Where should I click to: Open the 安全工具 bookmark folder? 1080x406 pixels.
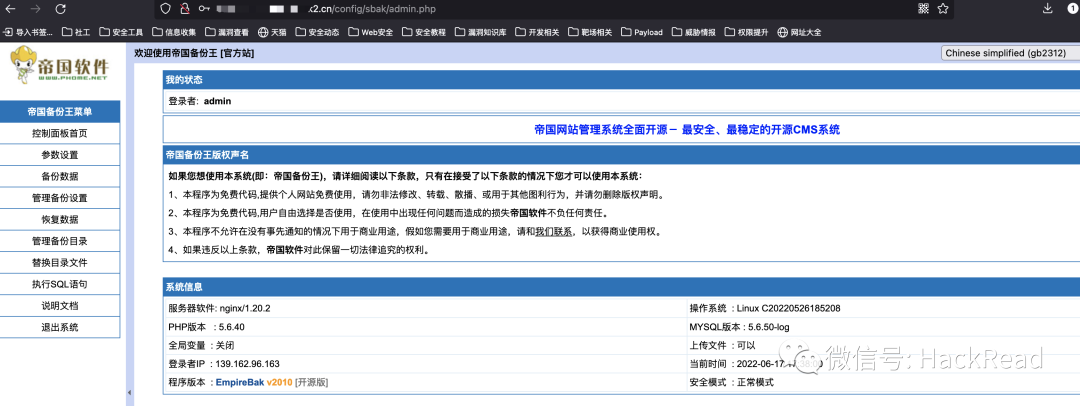[x=121, y=32]
